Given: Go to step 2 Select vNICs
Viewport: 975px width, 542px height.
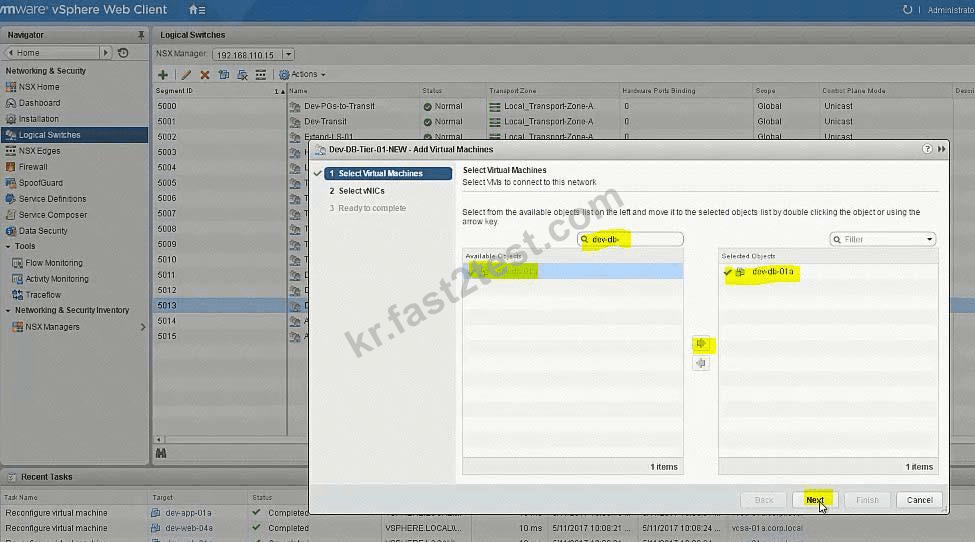Looking at the screenshot, I should (357, 191).
